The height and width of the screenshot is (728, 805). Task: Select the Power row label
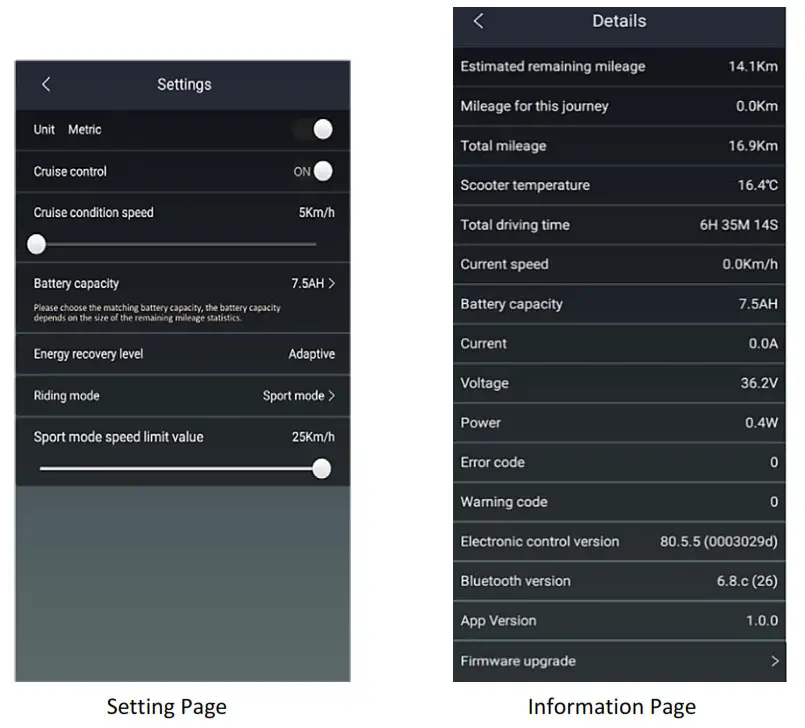pyautogui.click(x=481, y=423)
